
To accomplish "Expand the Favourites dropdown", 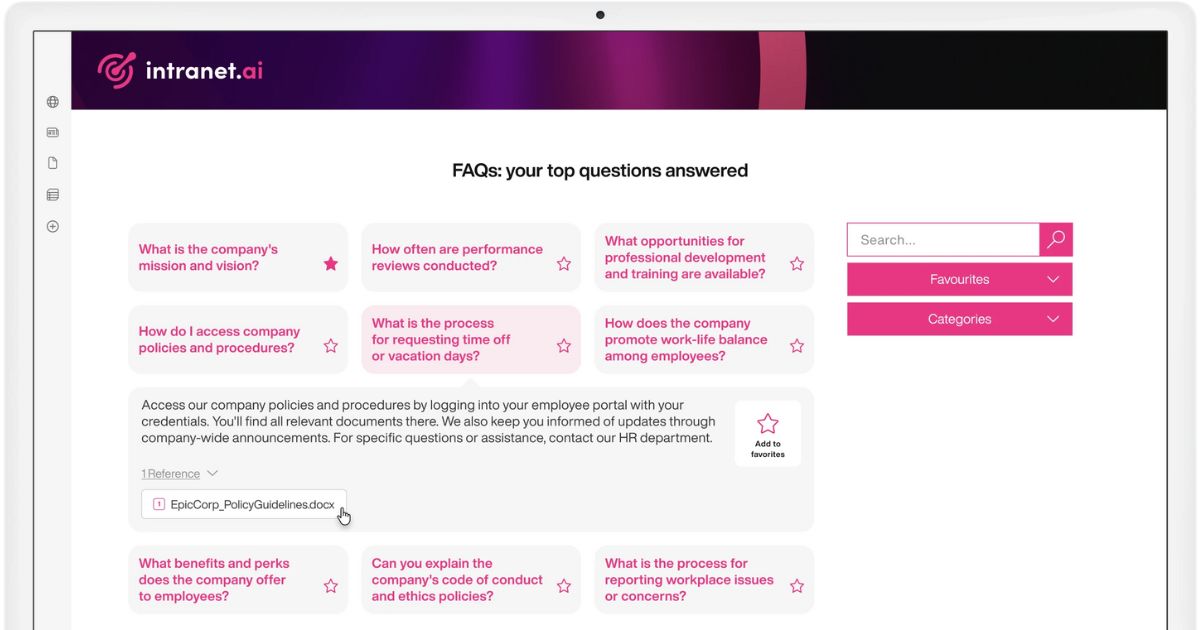I will click(959, 280).
